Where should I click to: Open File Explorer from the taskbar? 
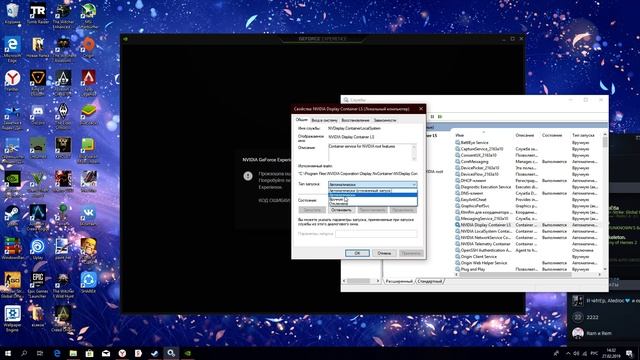(x=73, y=353)
